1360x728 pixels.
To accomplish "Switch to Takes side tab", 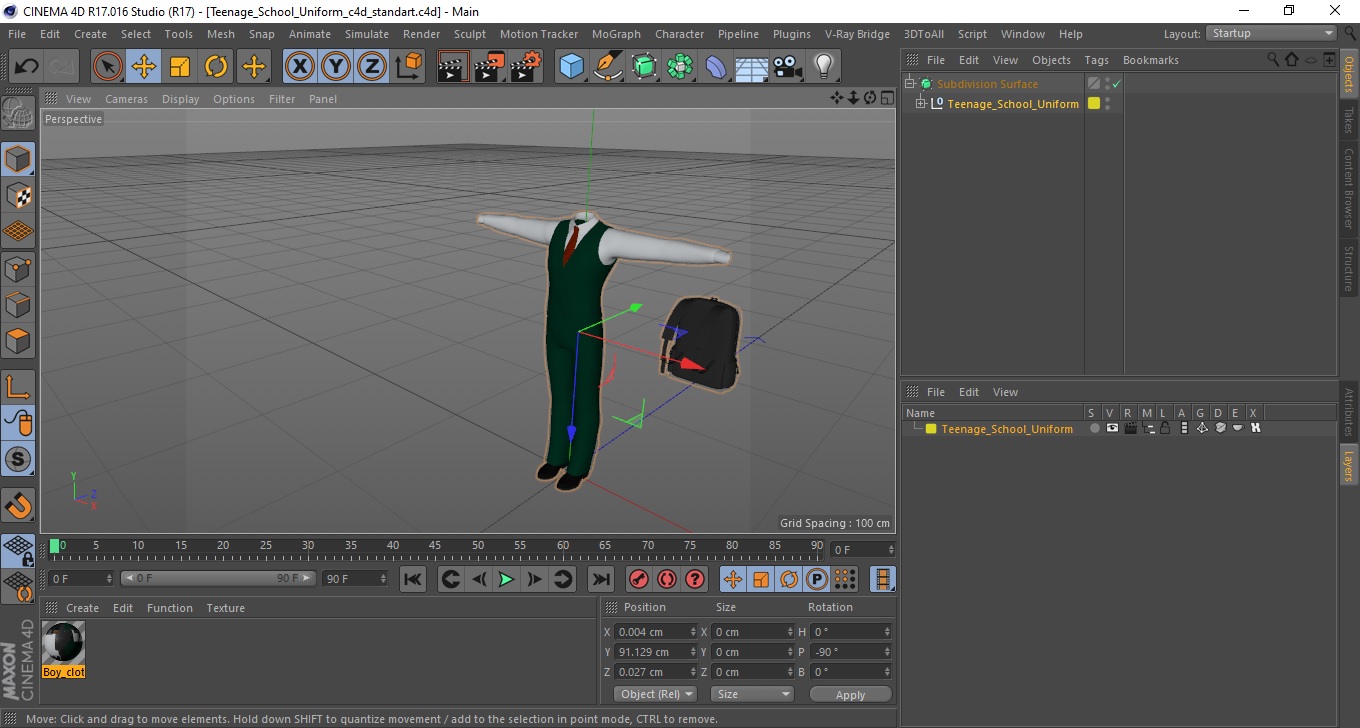I will pyautogui.click(x=1348, y=118).
